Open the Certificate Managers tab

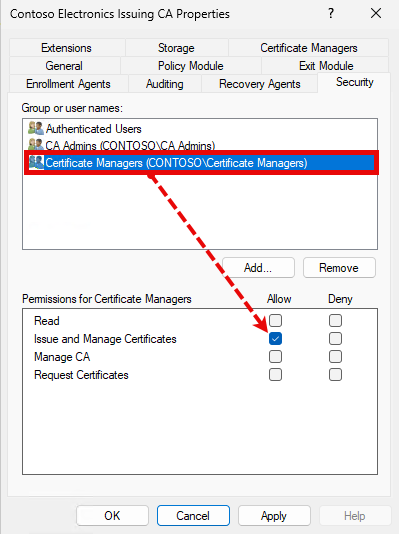point(308,48)
